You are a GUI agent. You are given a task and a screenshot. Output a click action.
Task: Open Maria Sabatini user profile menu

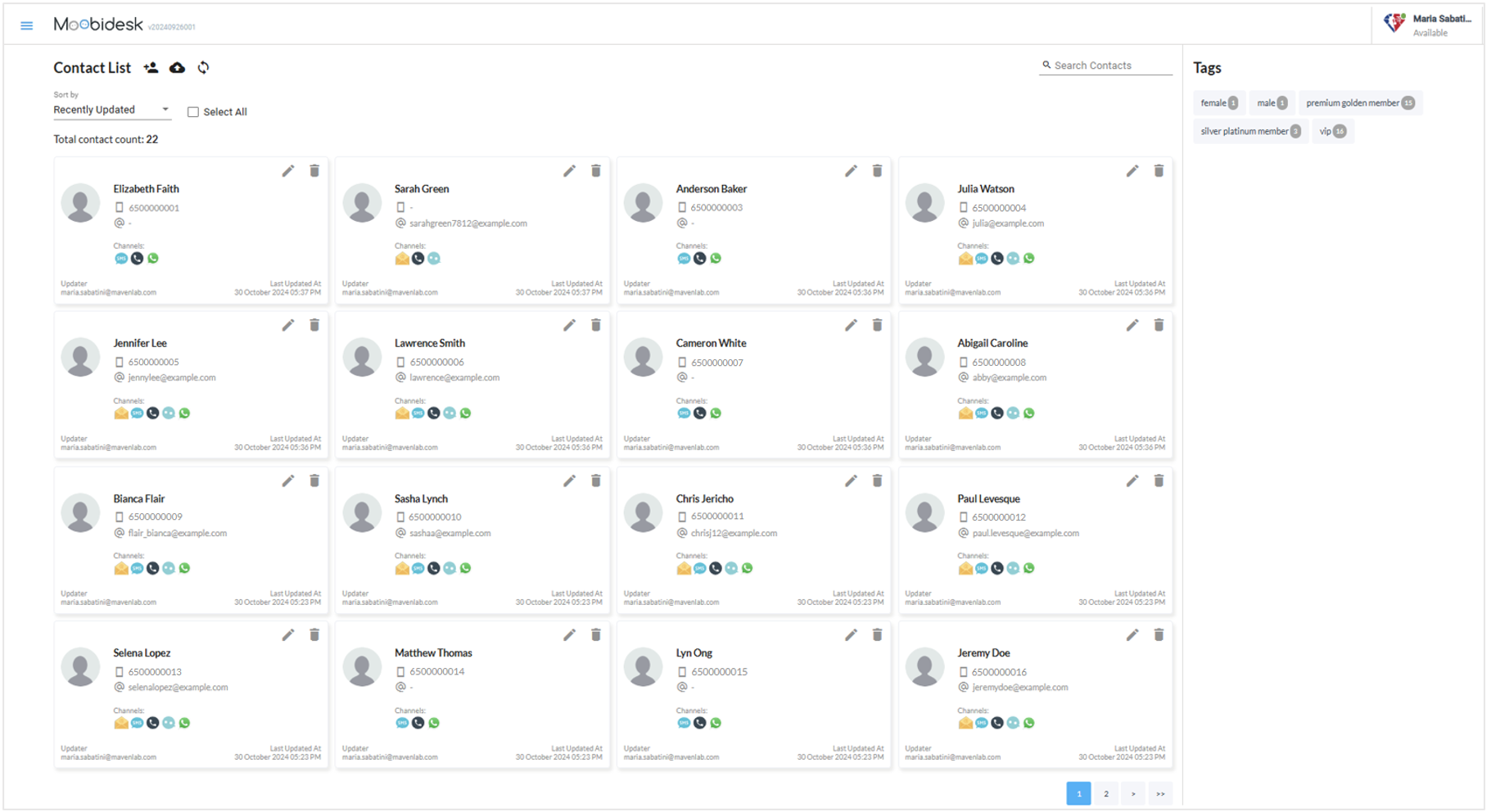click(x=1429, y=25)
